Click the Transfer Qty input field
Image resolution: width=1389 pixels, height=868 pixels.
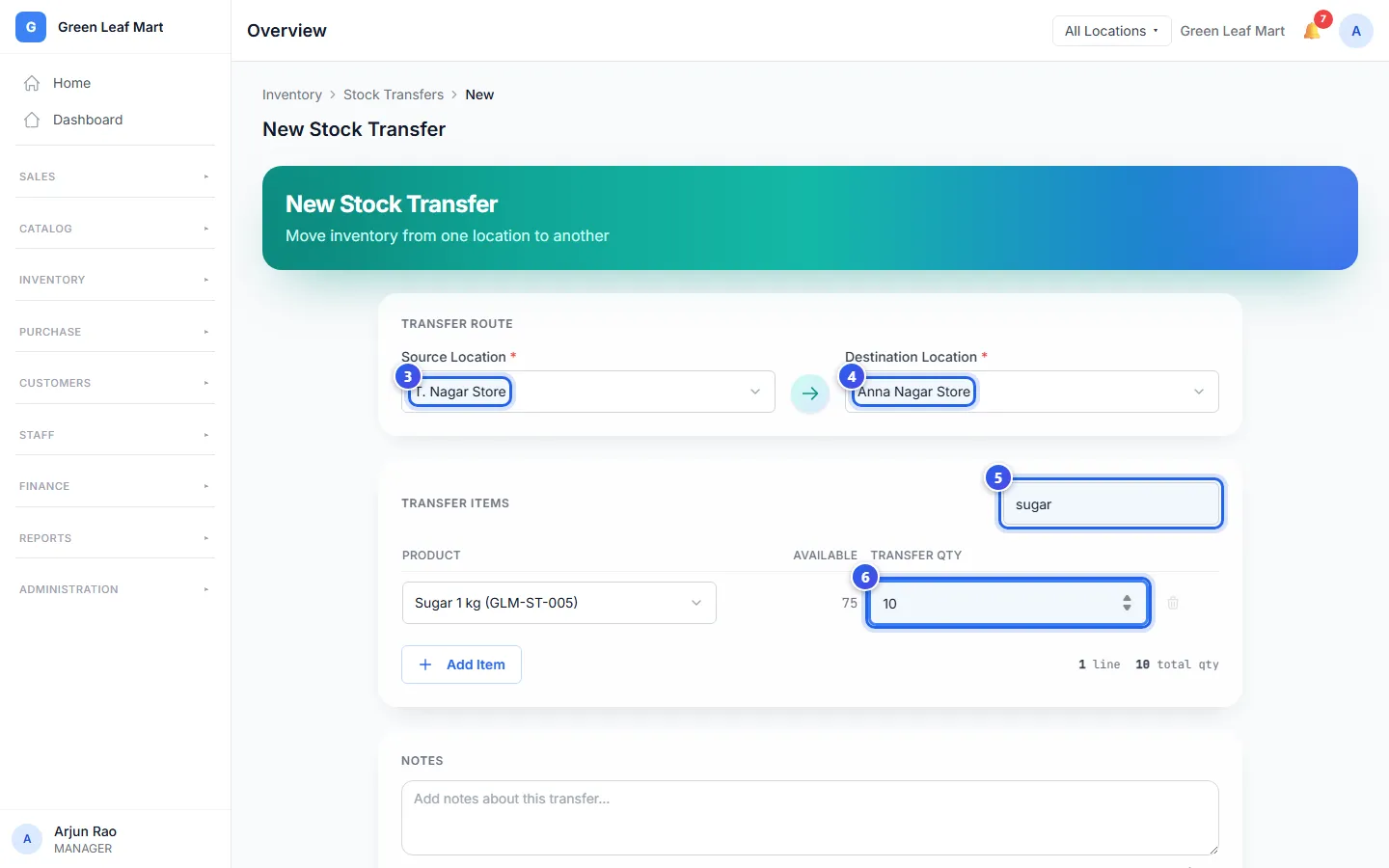1008,604
